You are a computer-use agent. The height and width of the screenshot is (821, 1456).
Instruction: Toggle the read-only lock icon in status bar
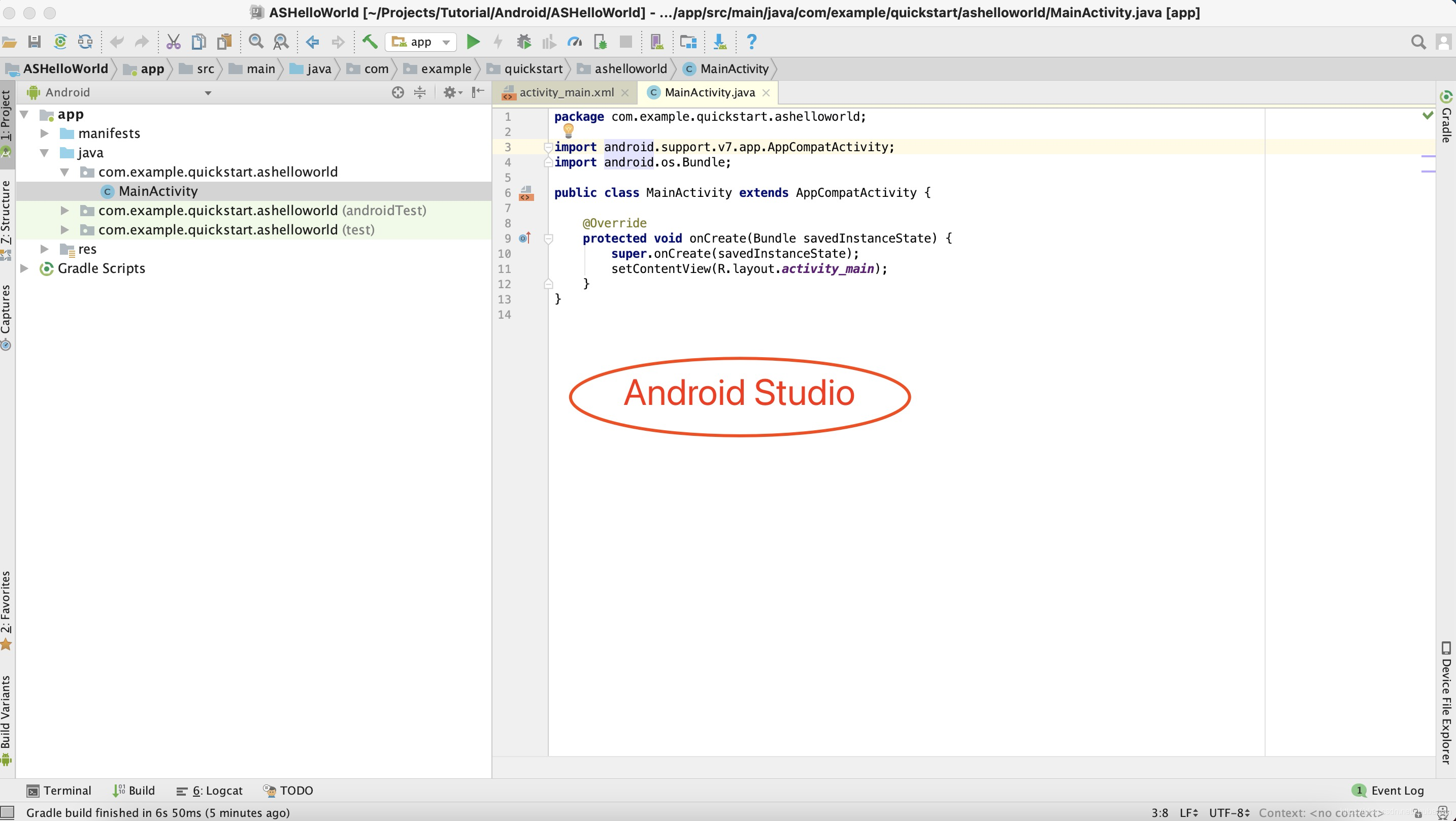pyautogui.click(x=1417, y=812)
